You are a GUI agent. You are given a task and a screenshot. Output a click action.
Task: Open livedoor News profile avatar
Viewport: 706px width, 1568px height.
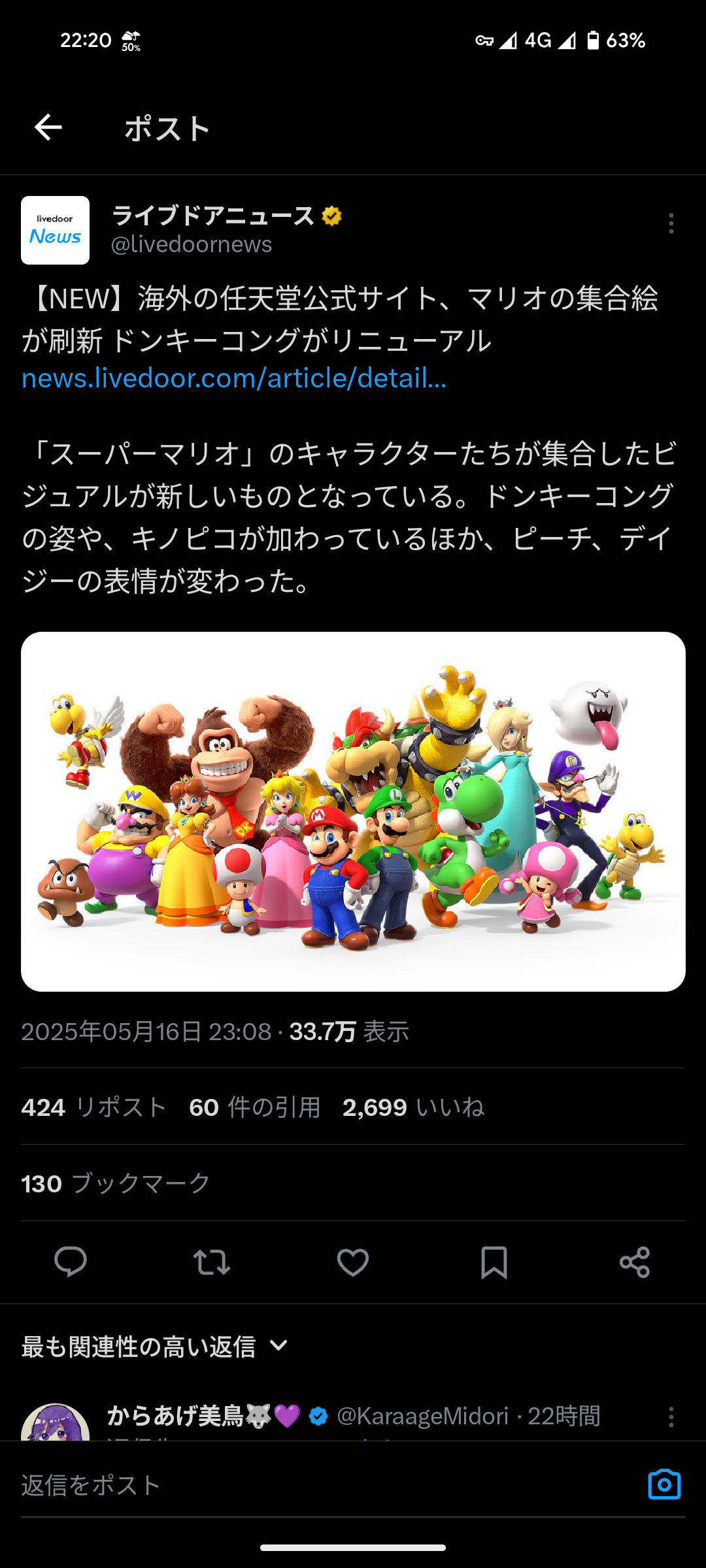(x=55, y=230)
